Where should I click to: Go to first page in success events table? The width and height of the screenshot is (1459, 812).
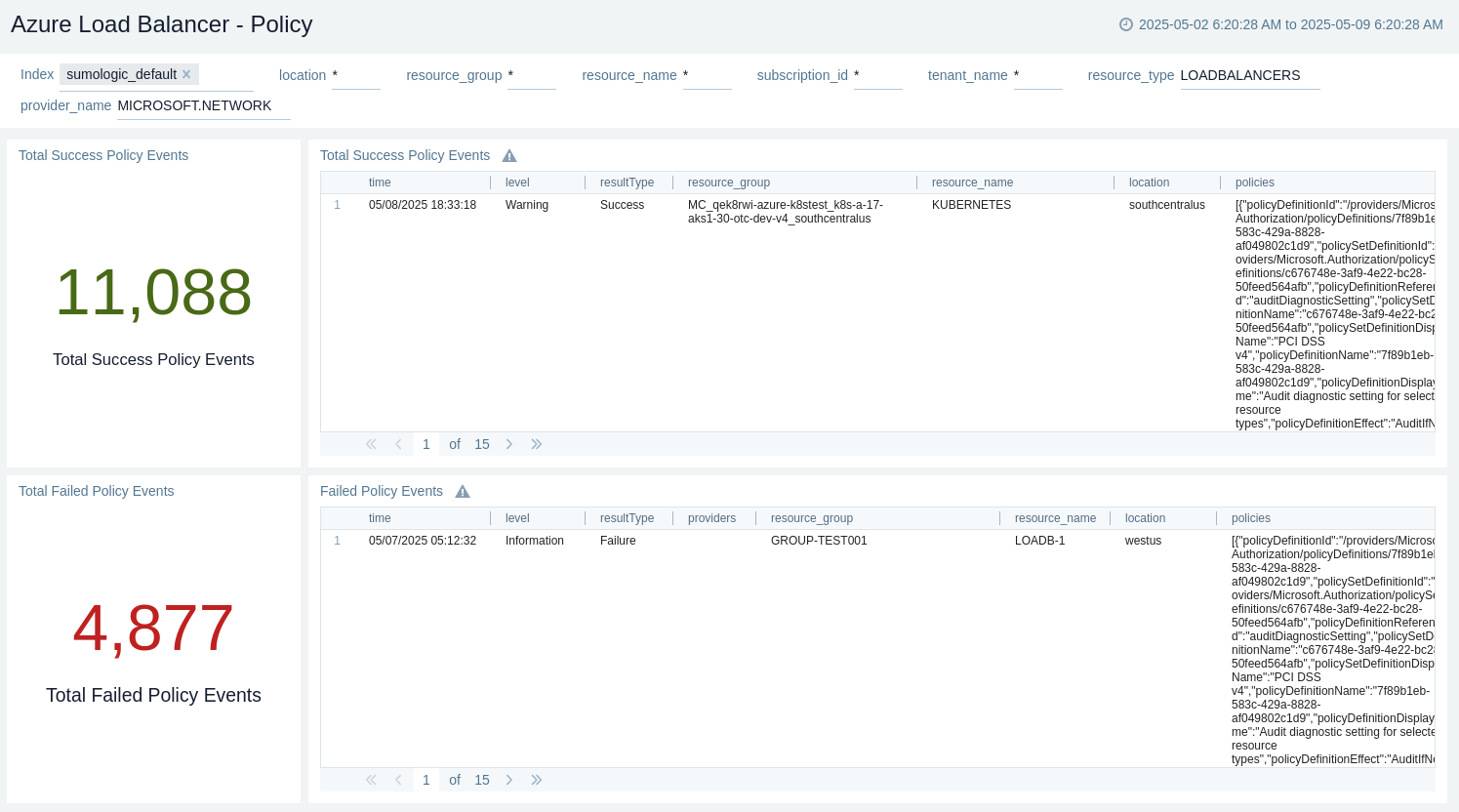[x=371, y=444]
